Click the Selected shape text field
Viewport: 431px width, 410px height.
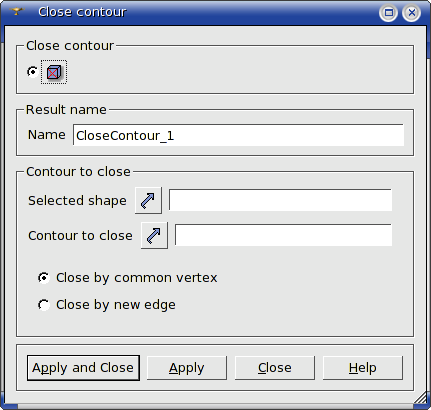pos(280,200)
